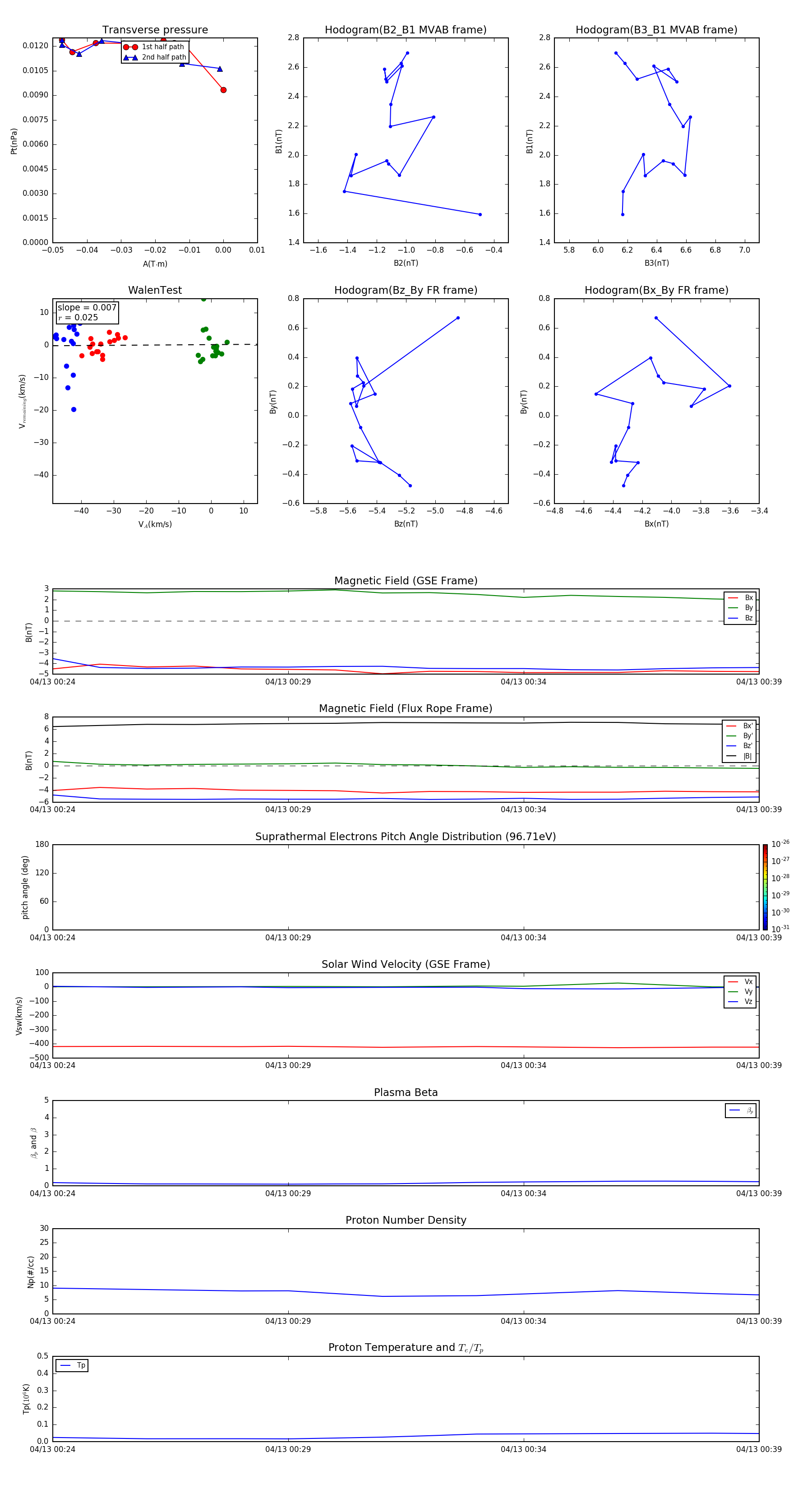Click the 'A(T·m)' x-axis label
This screenshot has height=1489, width=812.
[155, 264]
